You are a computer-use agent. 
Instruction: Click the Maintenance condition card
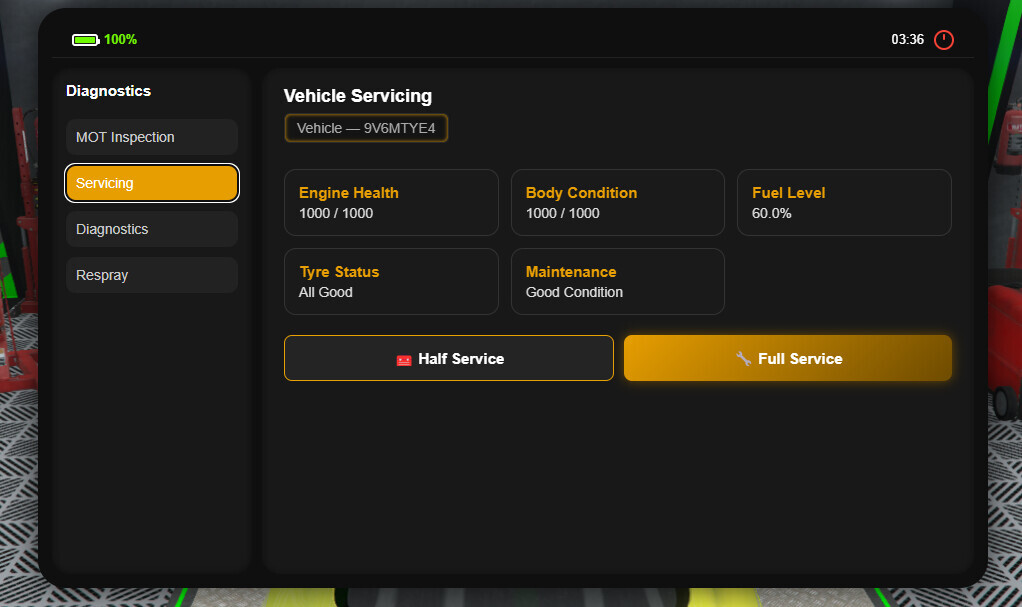(618, 281)
